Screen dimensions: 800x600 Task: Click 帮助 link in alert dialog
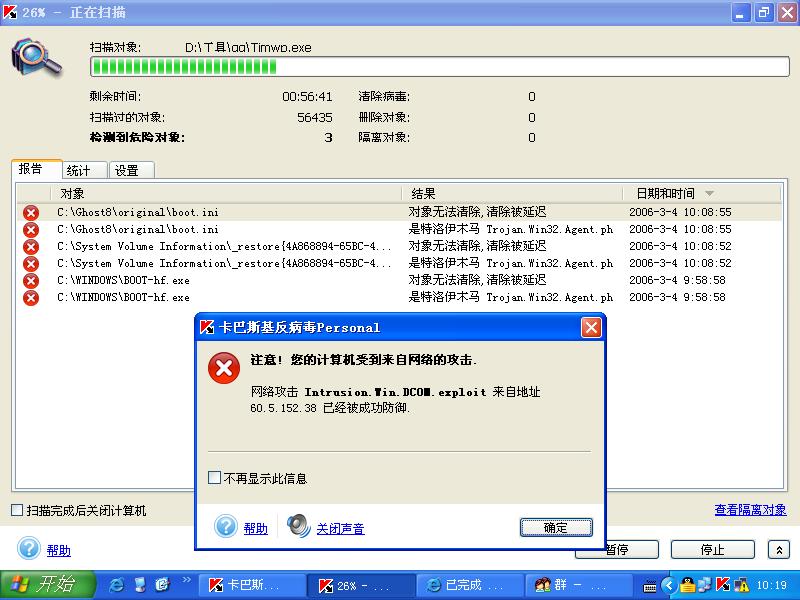(256, 529)
